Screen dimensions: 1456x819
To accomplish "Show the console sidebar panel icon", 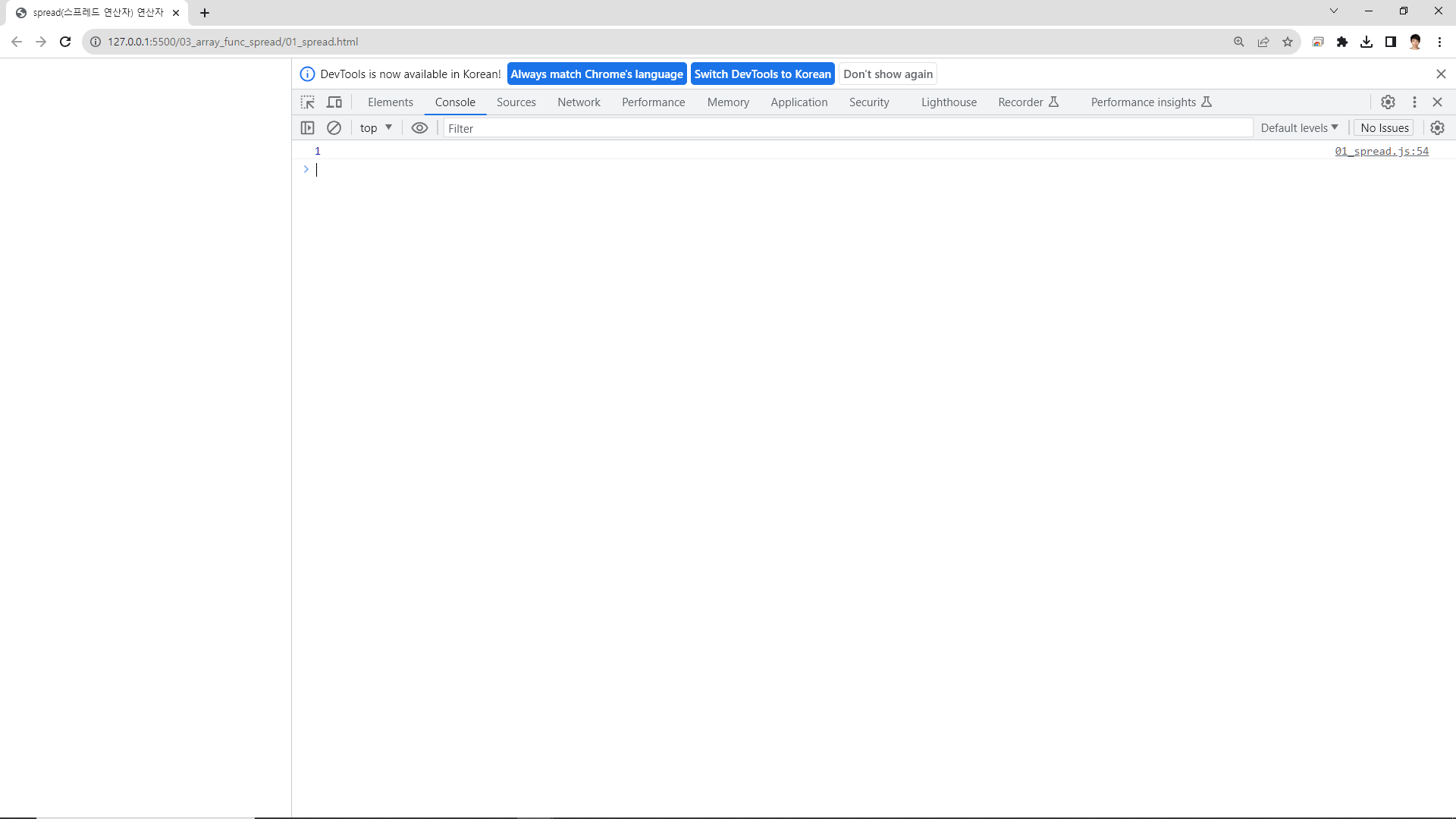I will (x=307, y=128).
